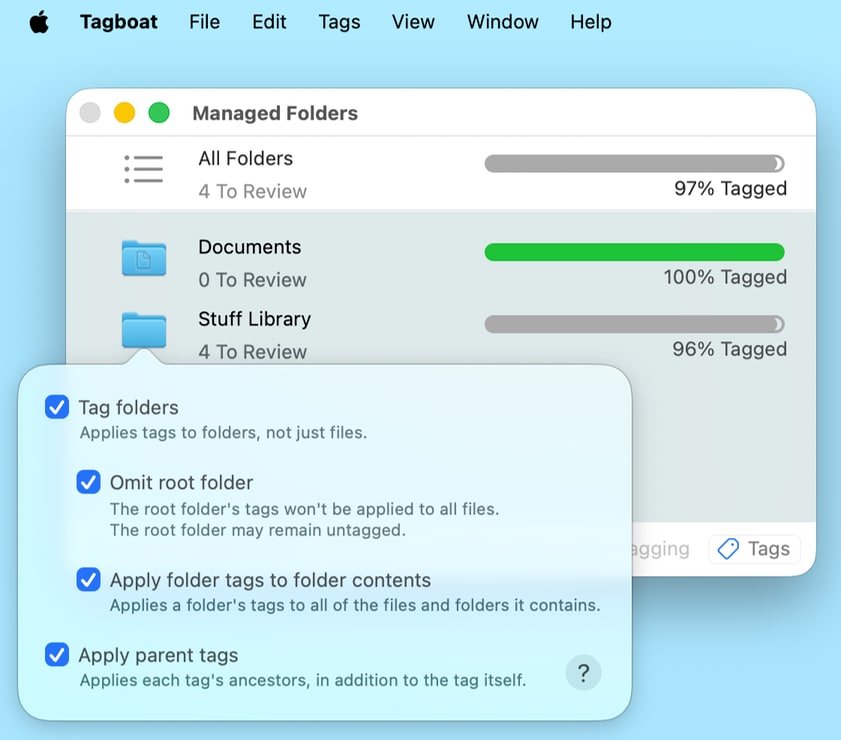
Task: Open the Documents folder icon
Action: tap(143, 258)
